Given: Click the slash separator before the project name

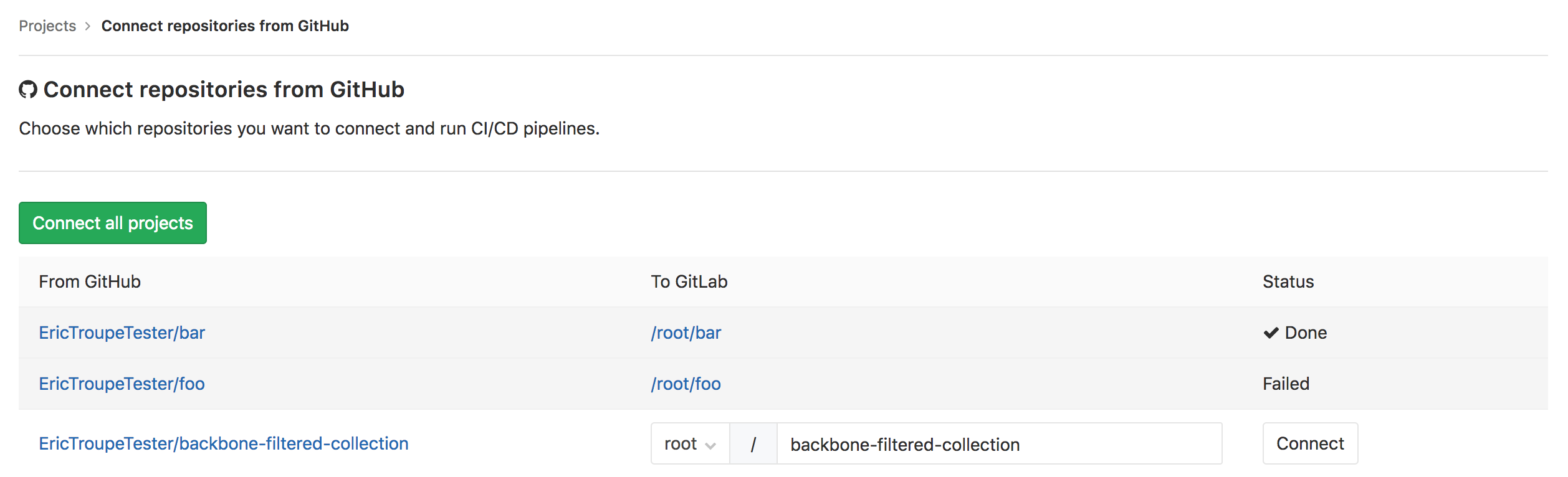Looking at the screenshot, I should pyautogui.click(x=753, y=444).
